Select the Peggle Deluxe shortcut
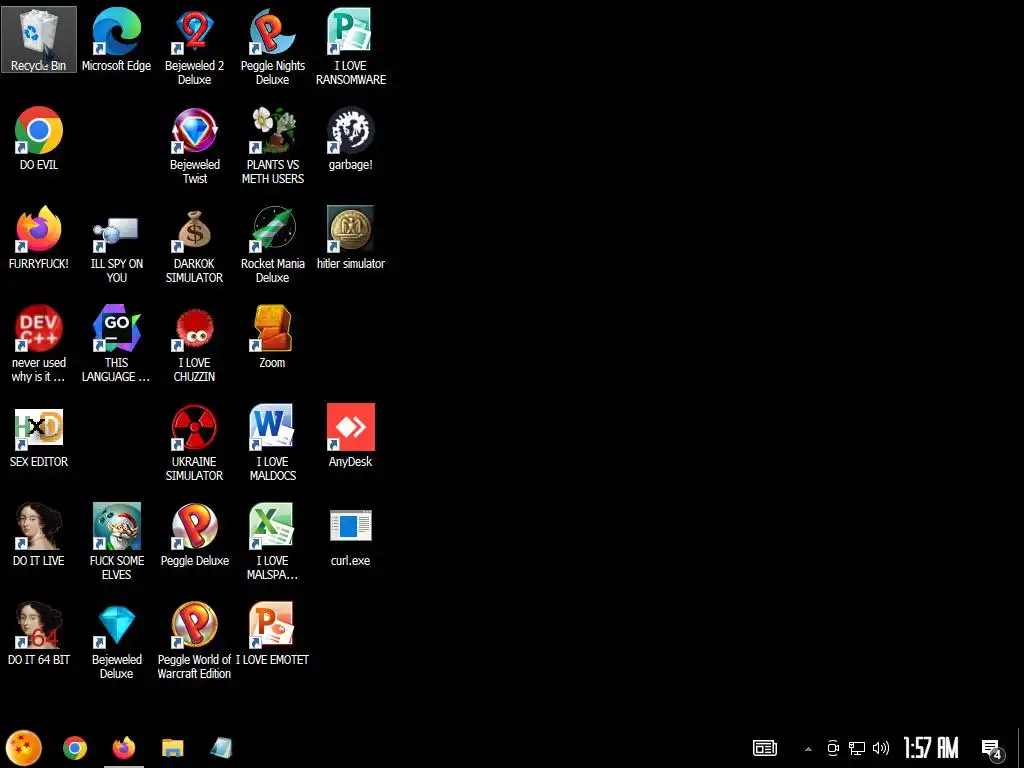The image size is (1024, 768). 195,534
